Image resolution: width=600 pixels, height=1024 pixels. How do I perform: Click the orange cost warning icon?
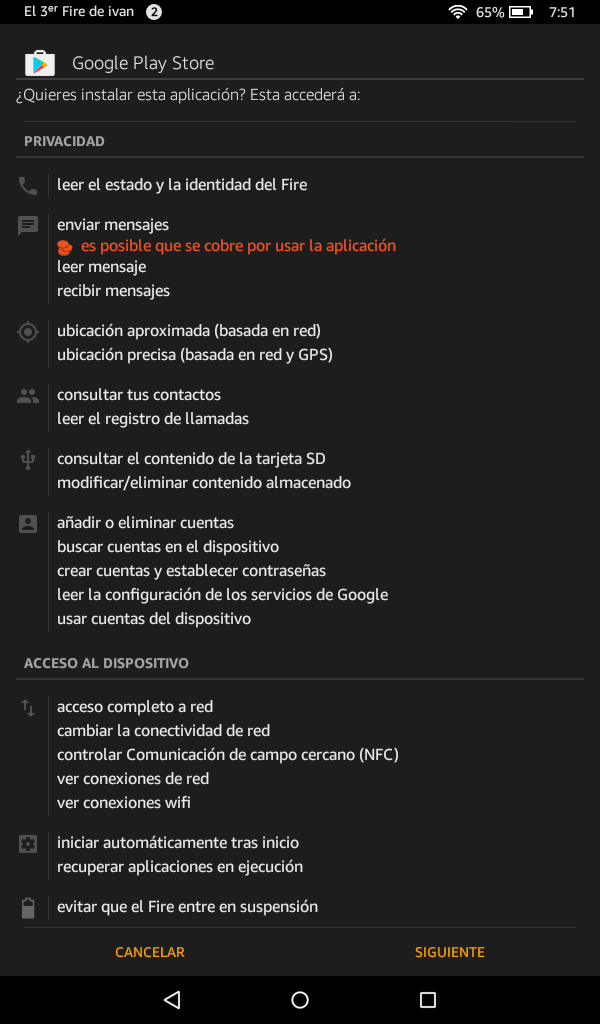pos(64,245)
